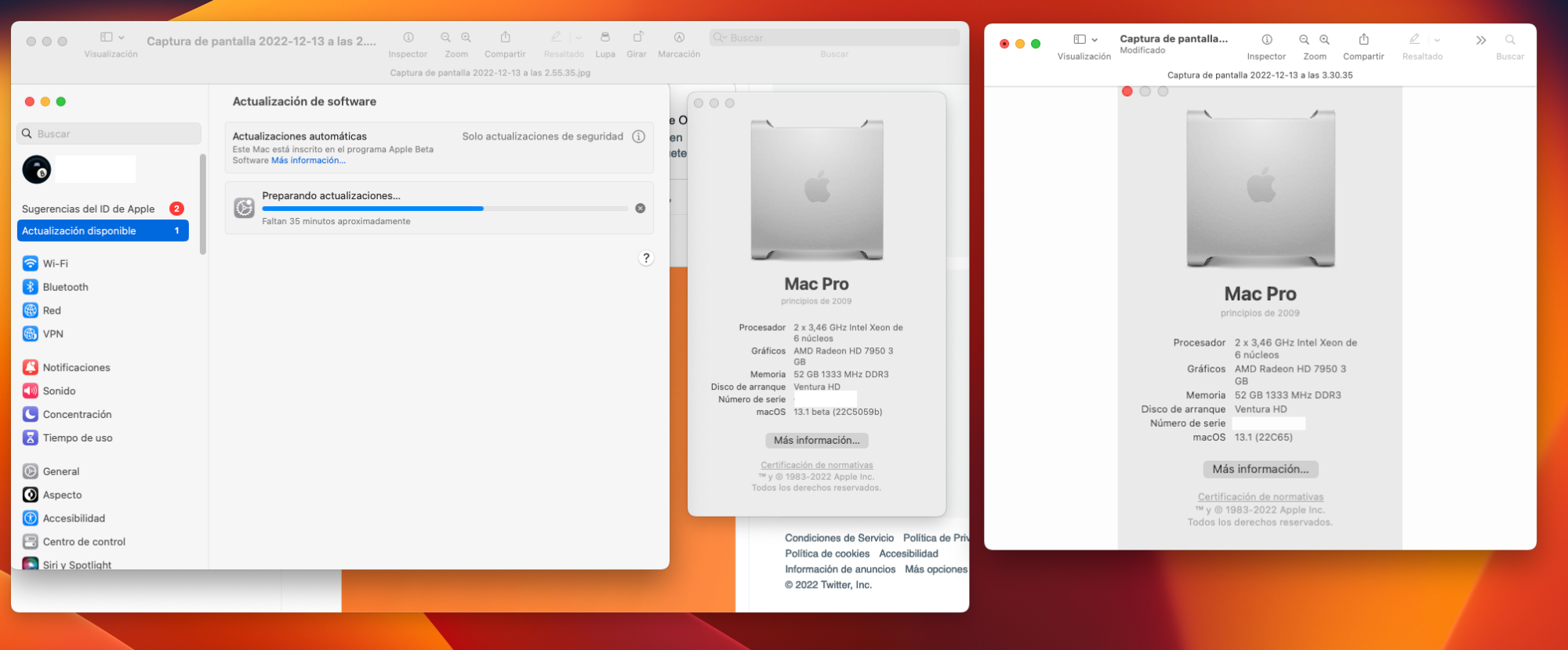Image resolution: width=1568 pixels, height=650 pixels.
Task: Click the info icon beside Solo actualizaciones de seguridad
Action: [x=639, y=136]
